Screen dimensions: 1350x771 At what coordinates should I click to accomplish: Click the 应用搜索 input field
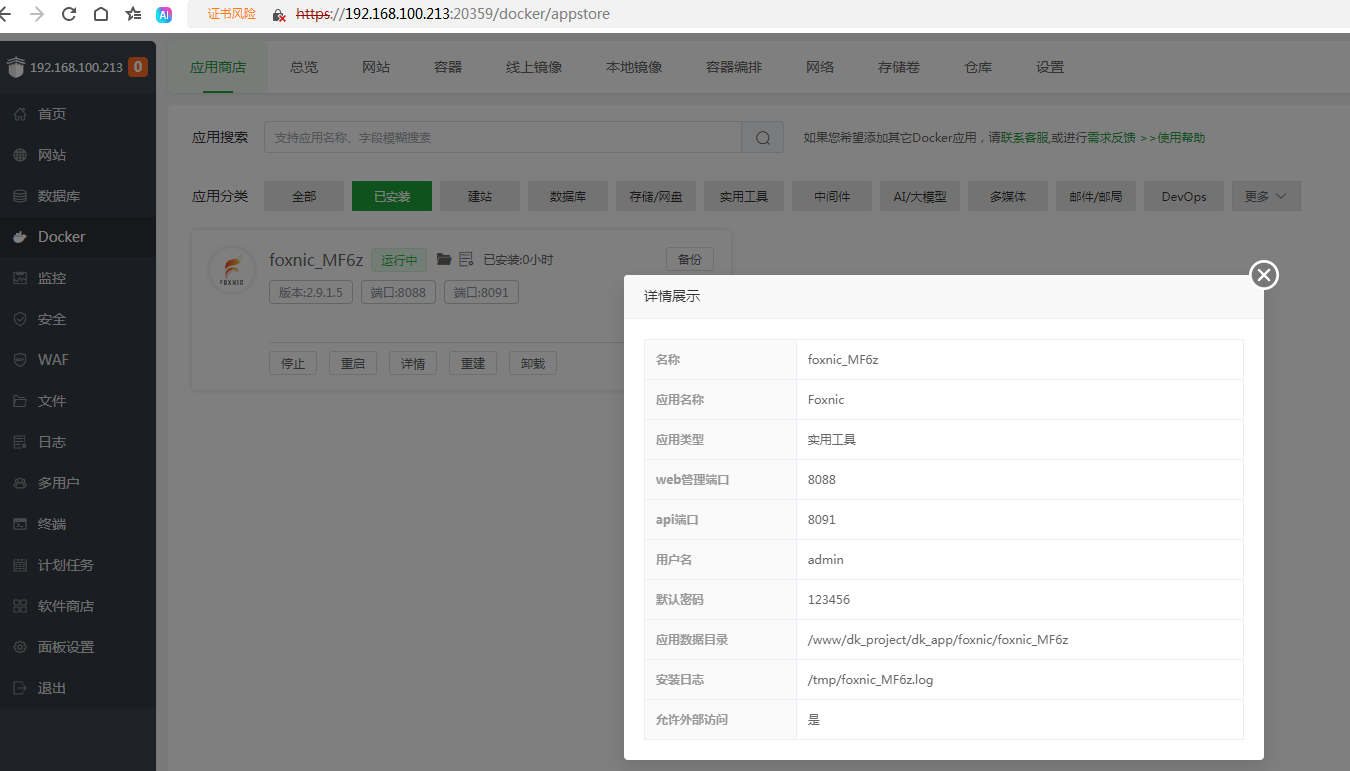(503, 138)
